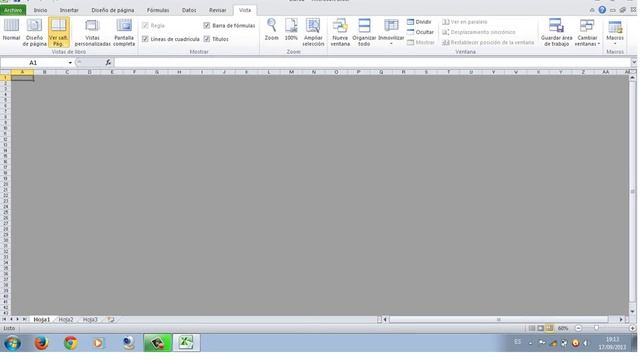640x360 pixels.
Task: Switch to Normal workbook view
Action: [11, 30]
